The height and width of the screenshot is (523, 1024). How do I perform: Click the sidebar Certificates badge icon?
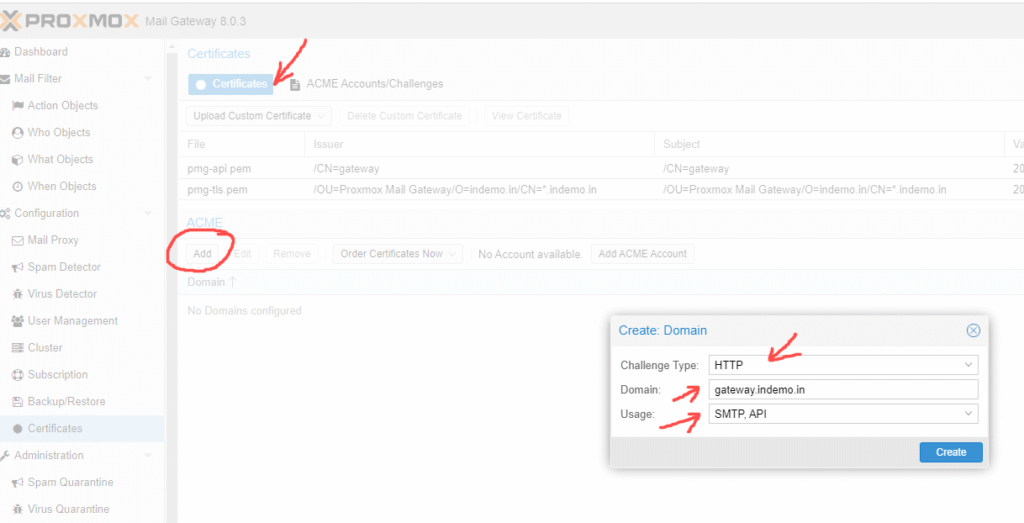[x=18, y=428]
